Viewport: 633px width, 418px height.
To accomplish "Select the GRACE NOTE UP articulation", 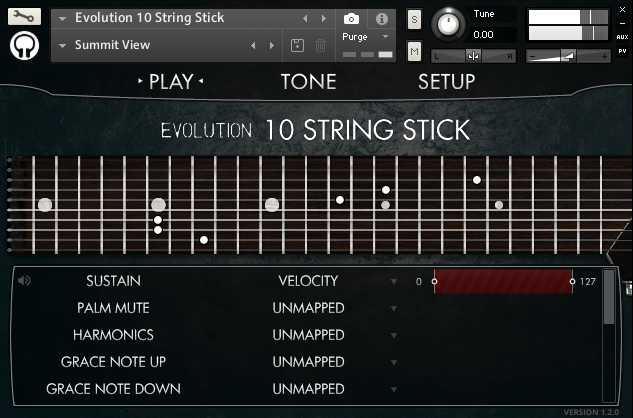I will click(x=113, y=362).
